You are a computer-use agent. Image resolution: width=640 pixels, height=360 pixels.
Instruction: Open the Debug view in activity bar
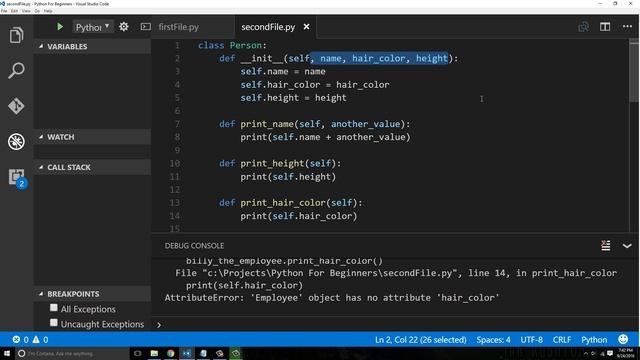coord(16,142)
